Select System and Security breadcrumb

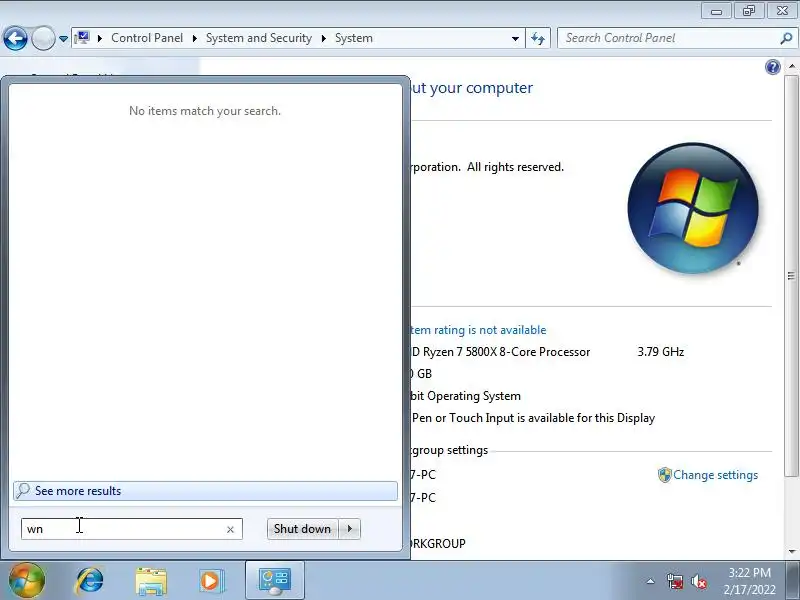pyautogui.click(x=259, y=38)
